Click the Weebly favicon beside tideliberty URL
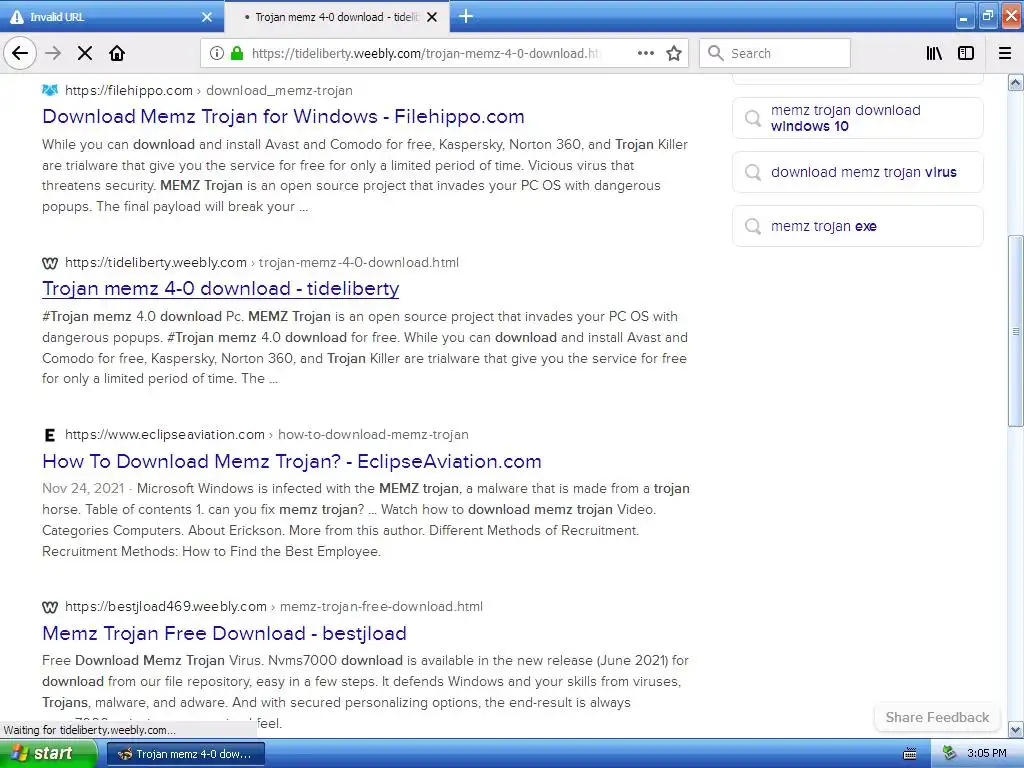 (x=50, y=263)
